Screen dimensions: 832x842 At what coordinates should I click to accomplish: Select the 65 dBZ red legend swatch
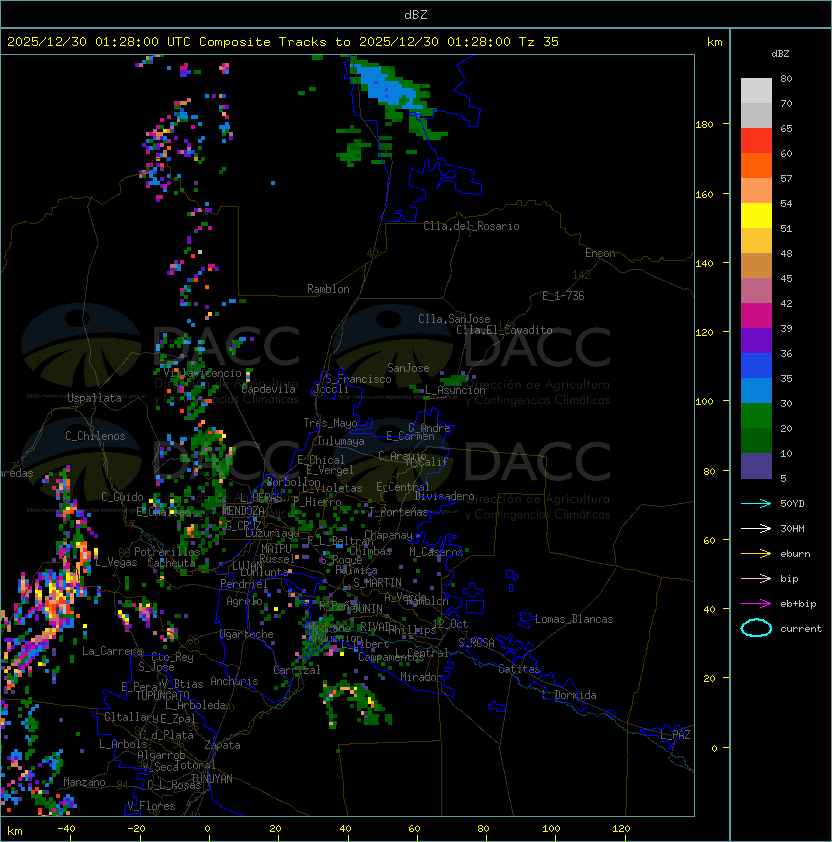tap(756, 141)
